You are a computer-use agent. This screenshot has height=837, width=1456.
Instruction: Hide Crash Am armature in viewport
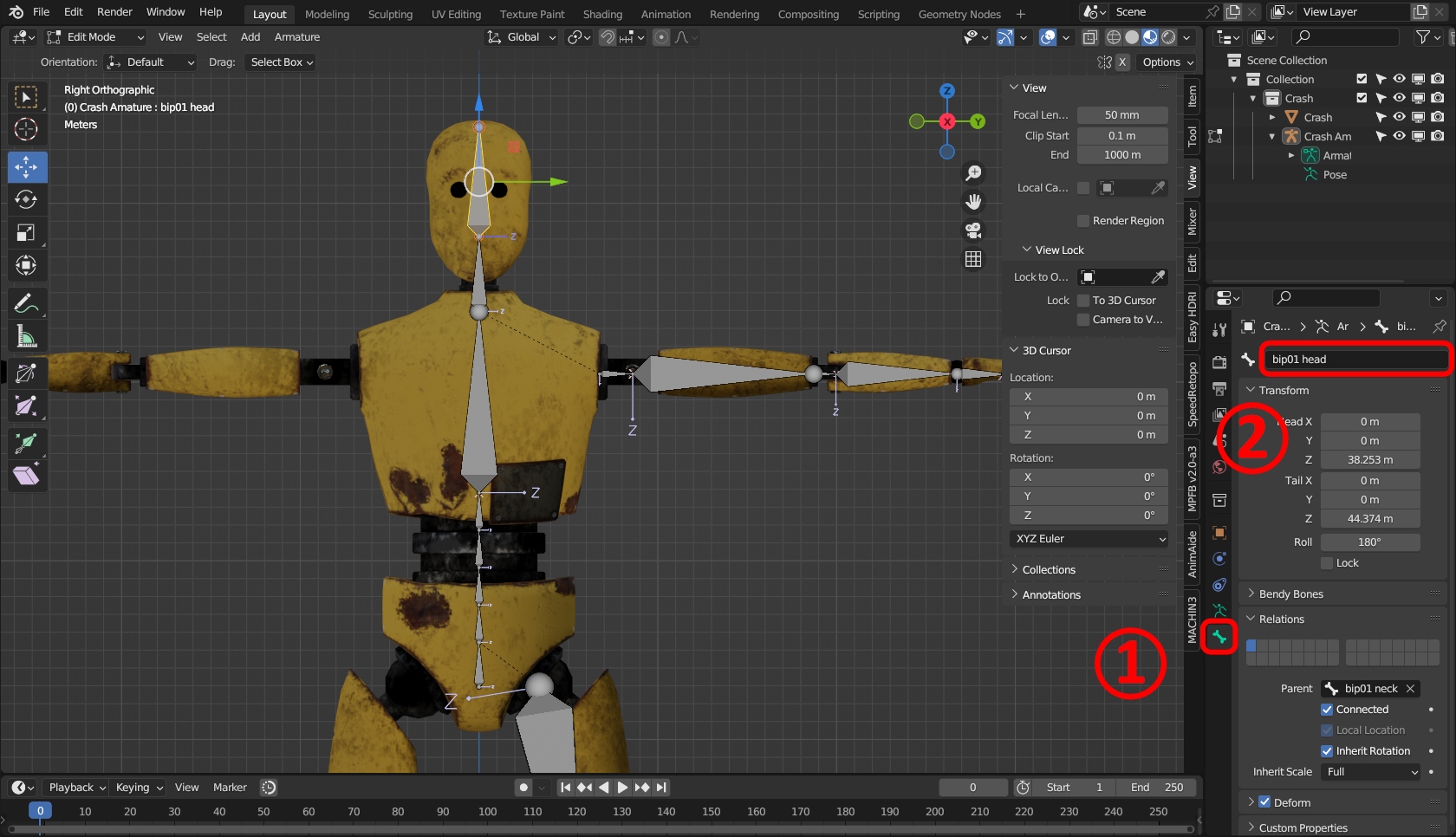click(1399, 136)
